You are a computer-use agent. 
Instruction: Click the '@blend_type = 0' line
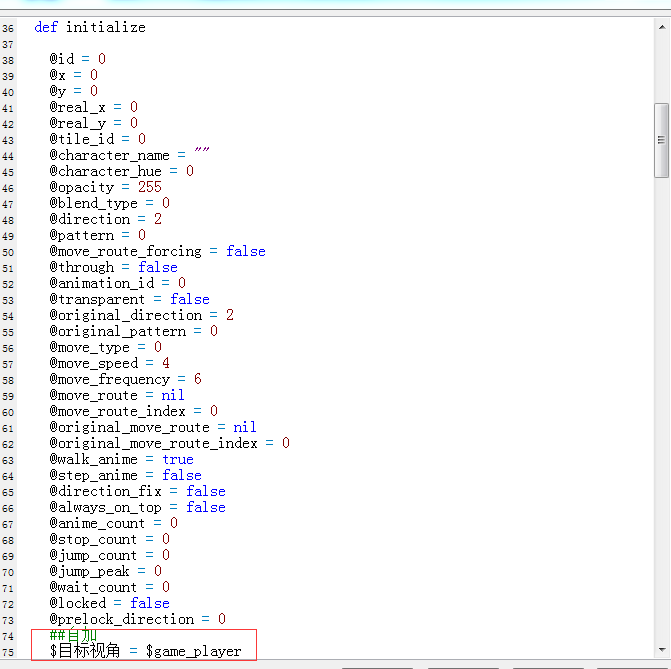point(110,203)
